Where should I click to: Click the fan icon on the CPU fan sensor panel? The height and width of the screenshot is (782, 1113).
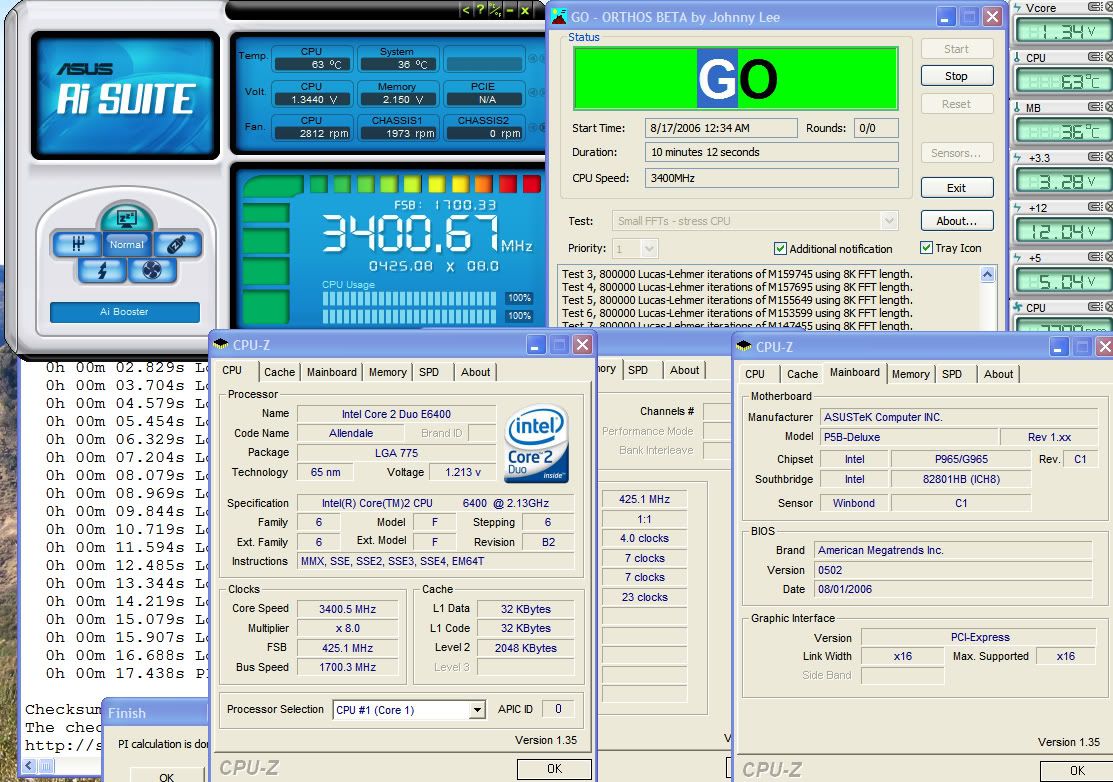[1018, 307]
